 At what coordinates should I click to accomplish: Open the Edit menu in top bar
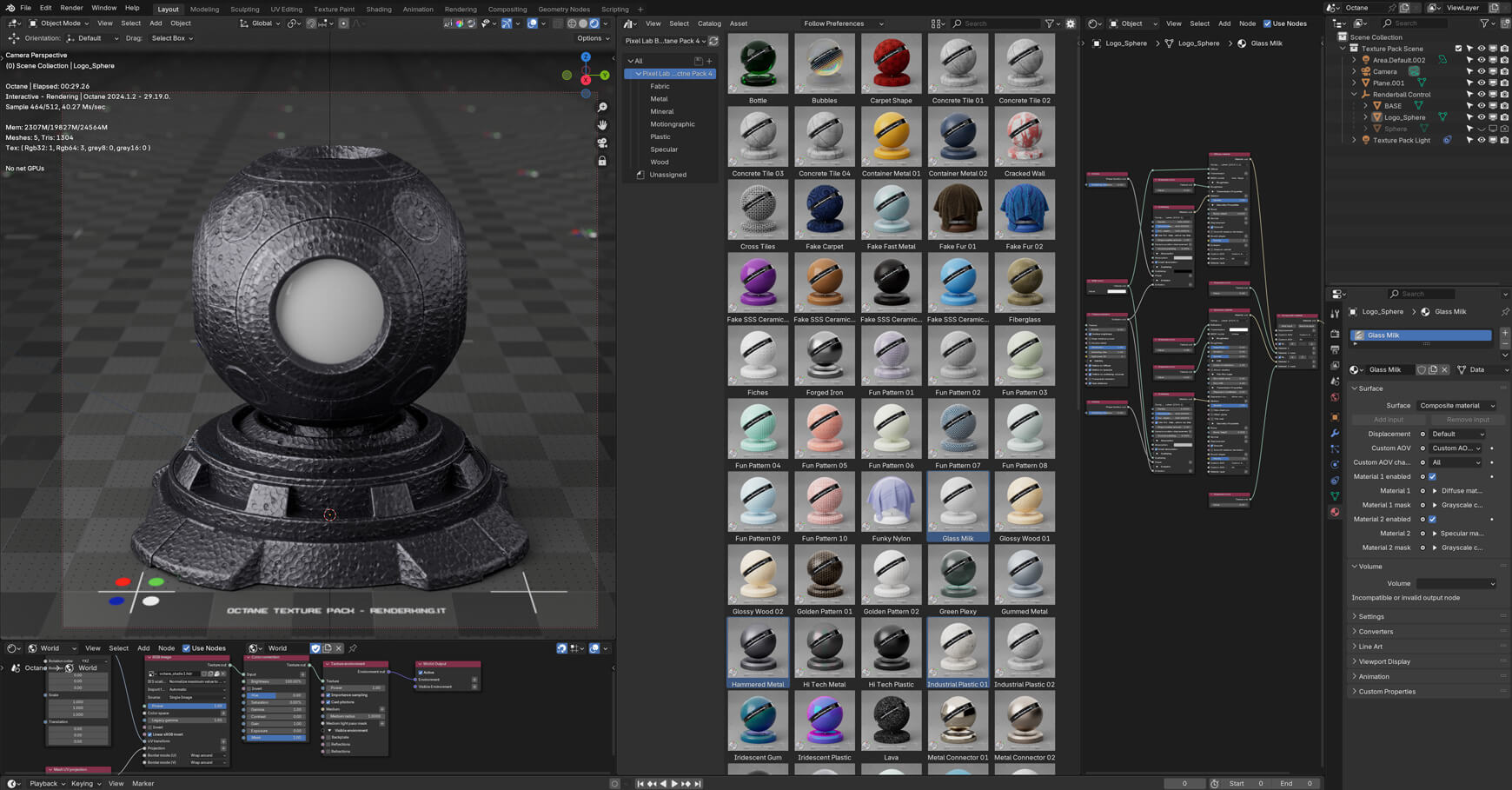pos(45,8)
